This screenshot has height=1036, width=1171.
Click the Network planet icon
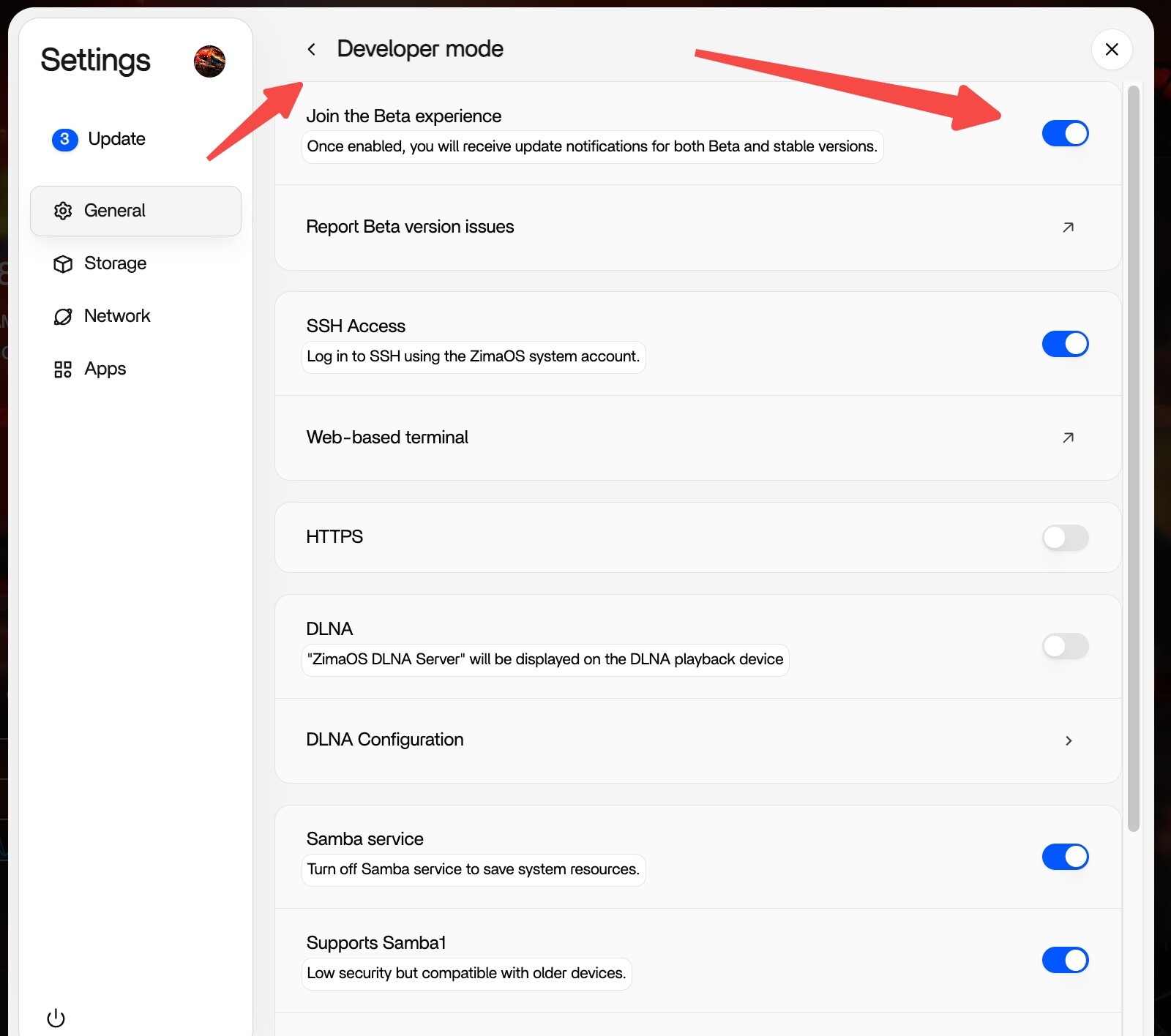(63, 316)
